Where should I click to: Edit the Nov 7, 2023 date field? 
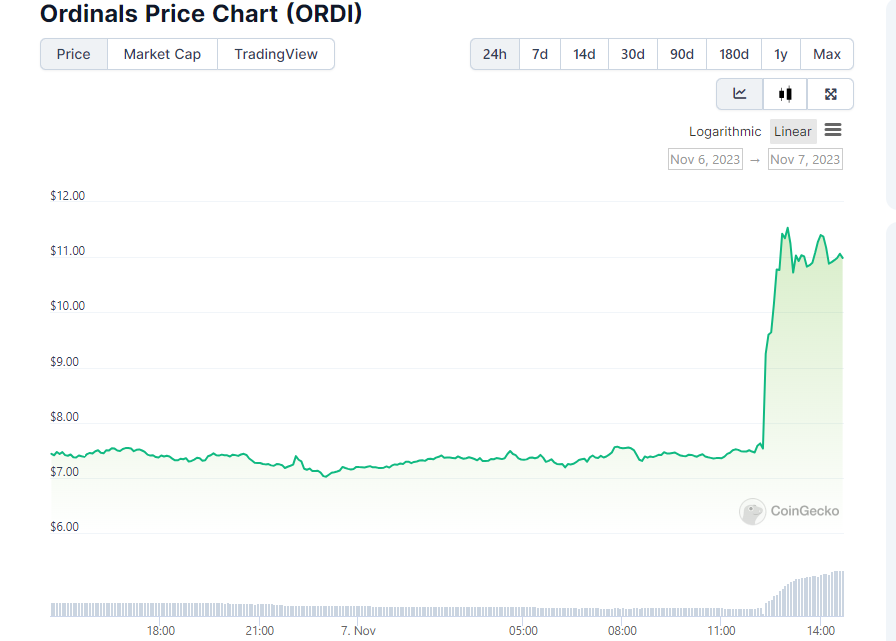[x=805, y=158]
